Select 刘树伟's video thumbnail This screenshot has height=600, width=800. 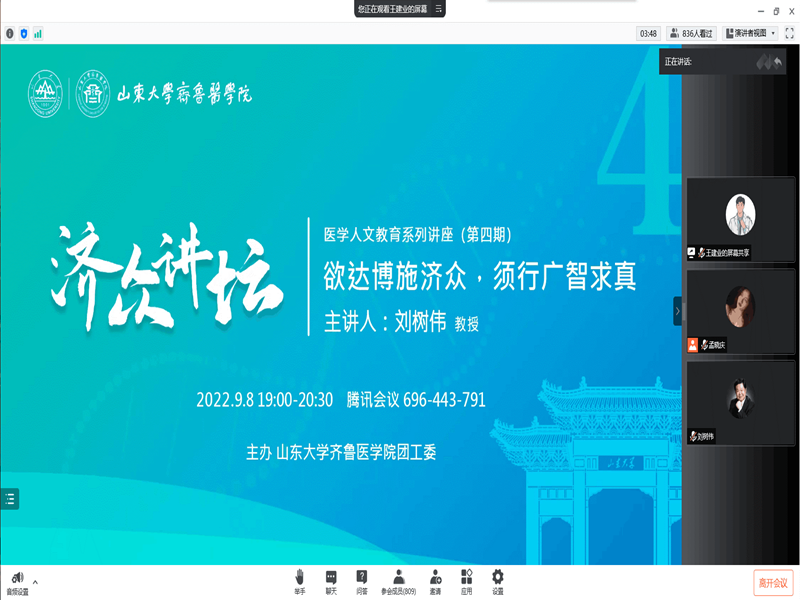tap(740, 397)
